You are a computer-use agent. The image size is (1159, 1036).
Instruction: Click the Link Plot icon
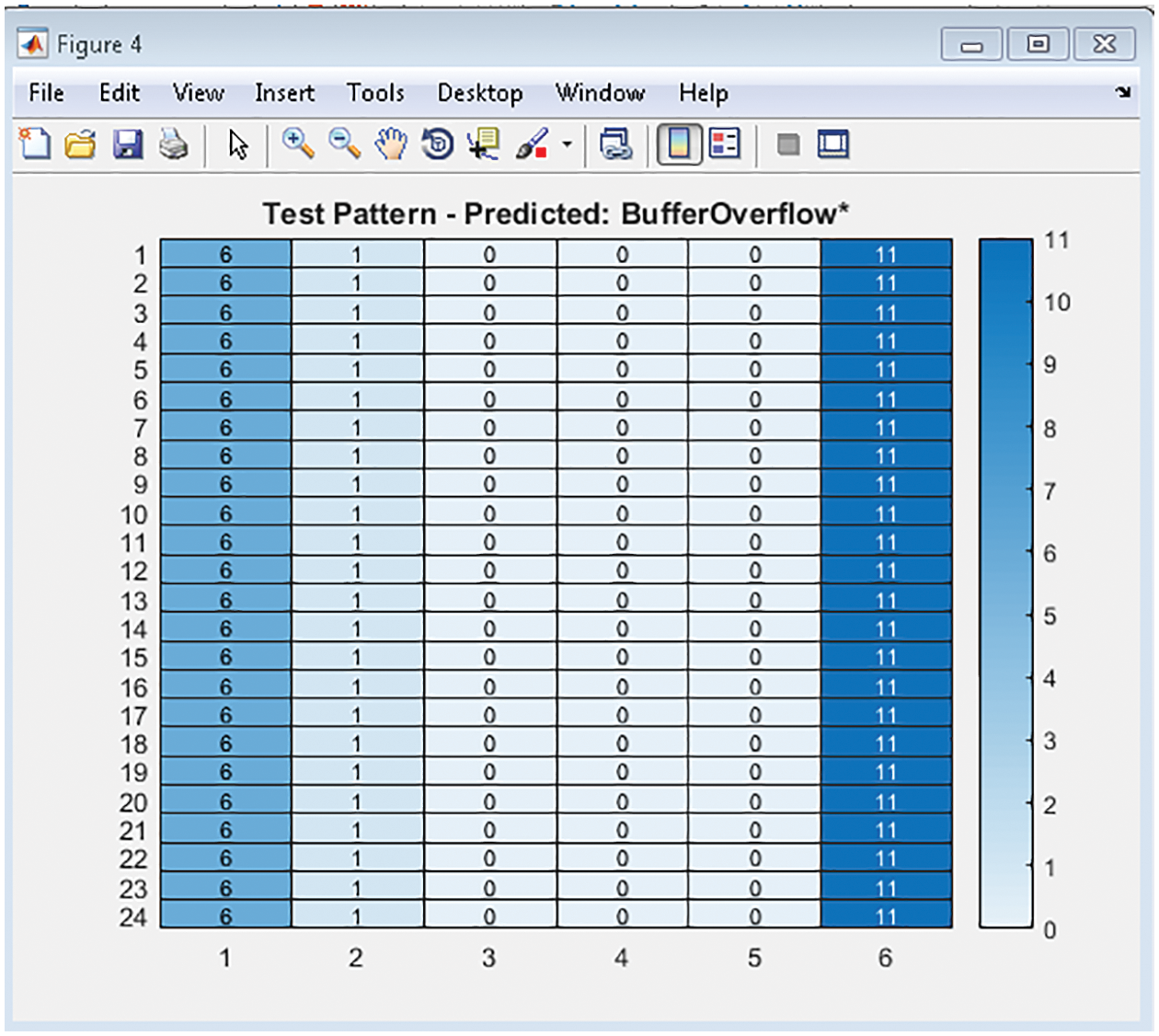tap(615, 144)
